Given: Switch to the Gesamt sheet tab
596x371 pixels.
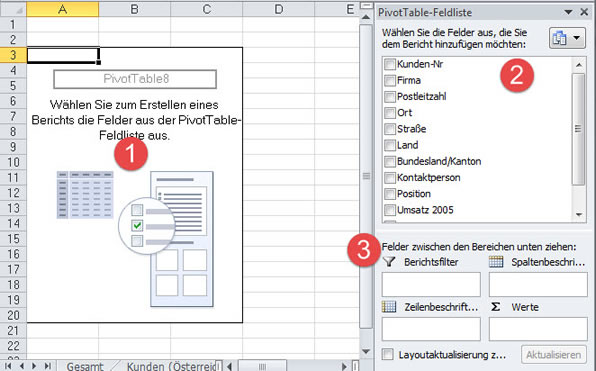Looking at the screenshot, I should coord(85,366).
